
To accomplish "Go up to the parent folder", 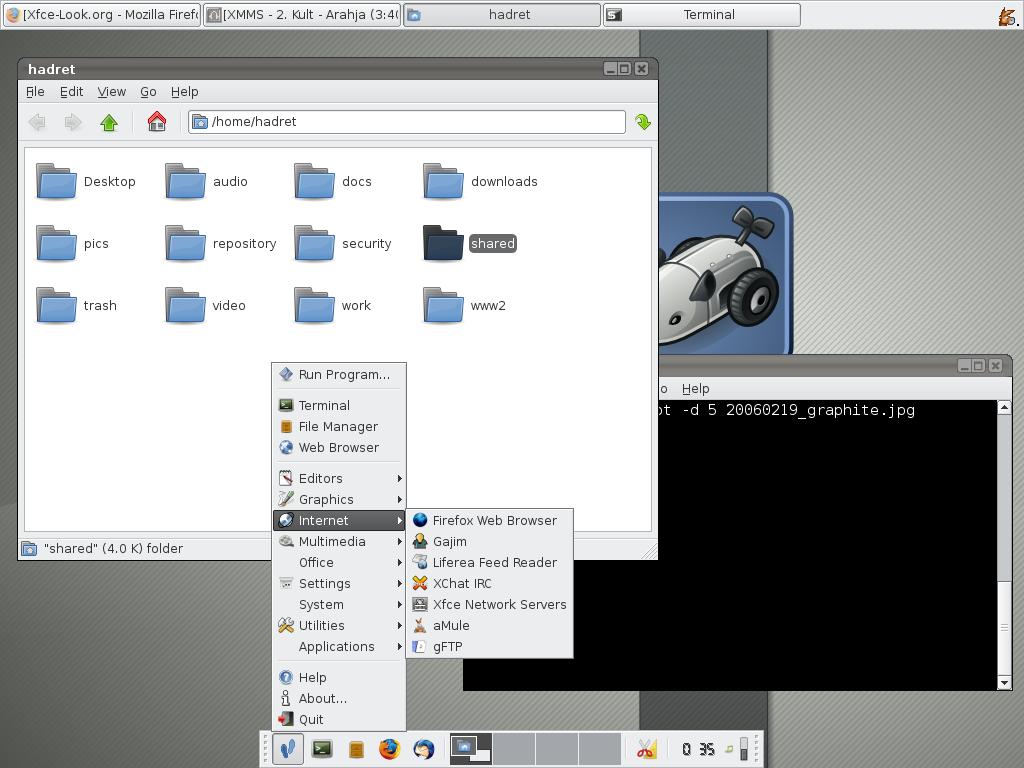I will (109, 121).
